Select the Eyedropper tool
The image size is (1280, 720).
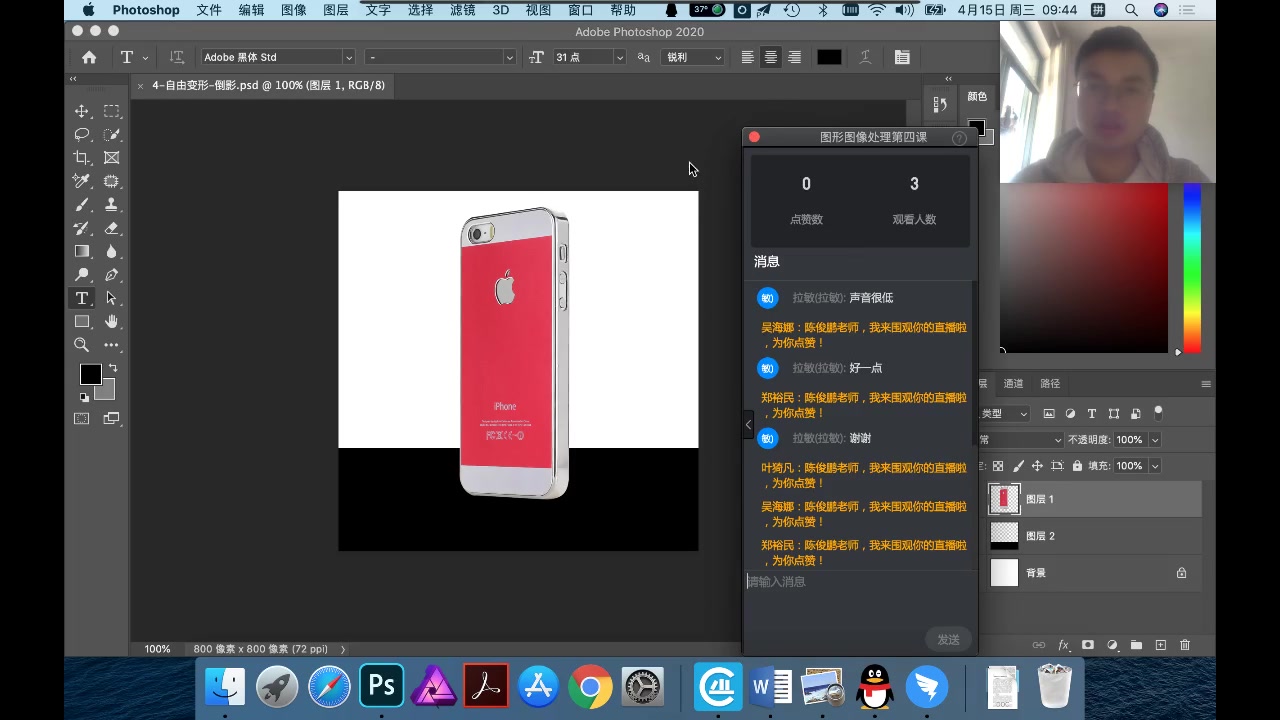pyautogui.click(x=82, y=181)
